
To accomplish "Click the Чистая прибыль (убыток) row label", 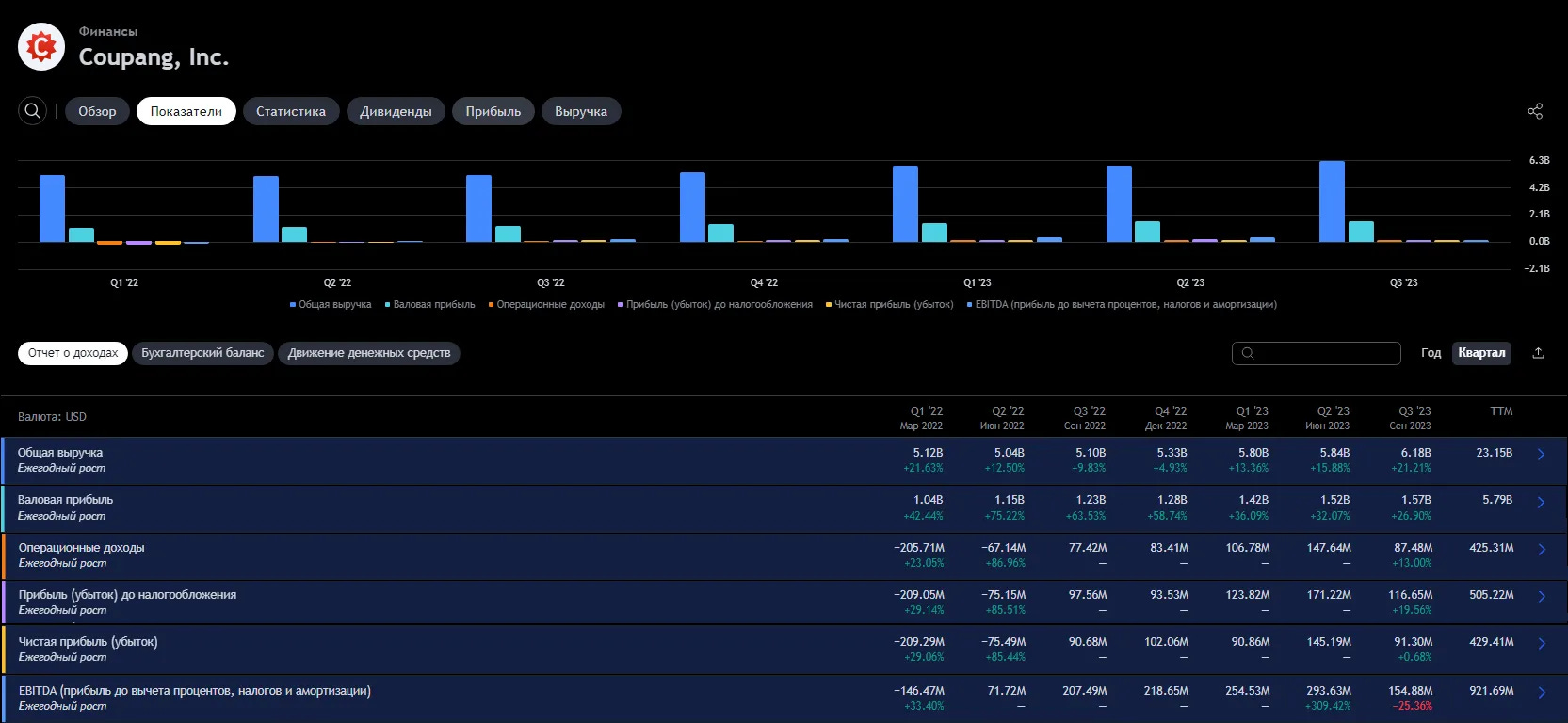I will click(89, 642).
